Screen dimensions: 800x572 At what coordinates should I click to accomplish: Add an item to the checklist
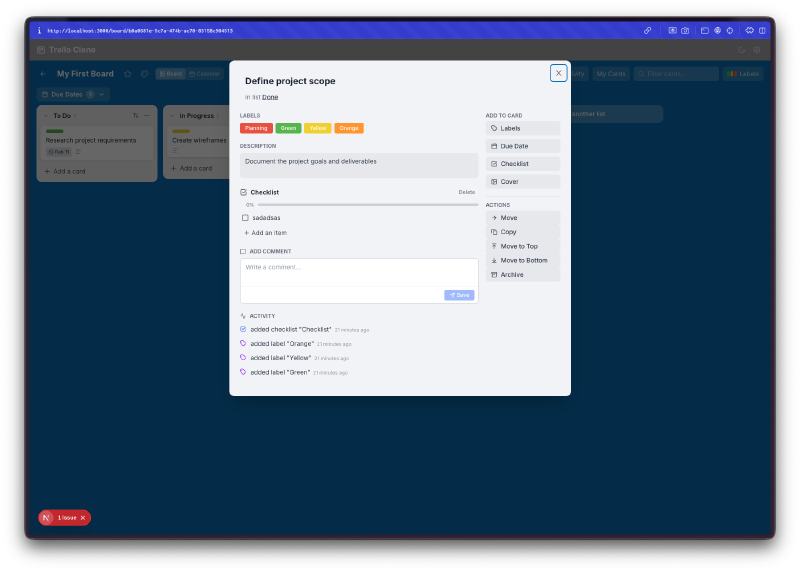[268, 233]
